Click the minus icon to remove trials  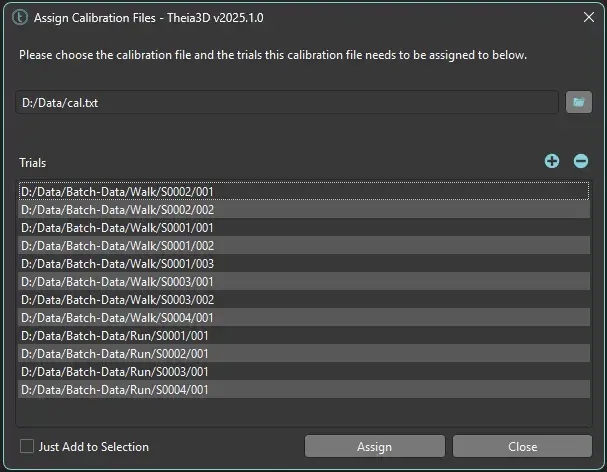coord(580,161)
